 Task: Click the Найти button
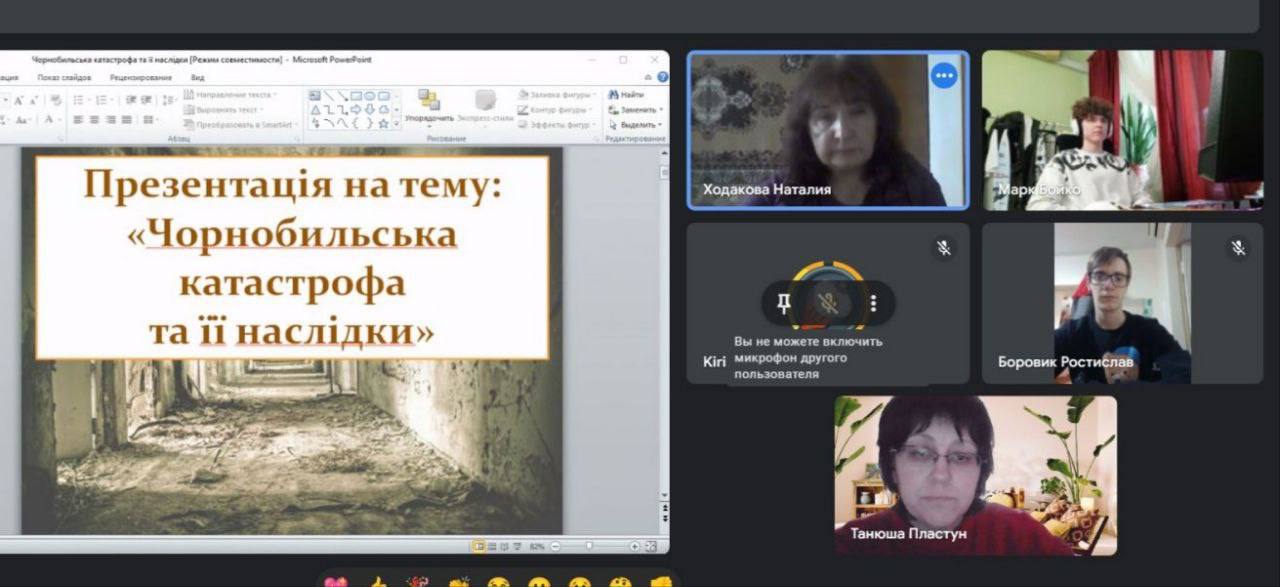click(626, 95)
